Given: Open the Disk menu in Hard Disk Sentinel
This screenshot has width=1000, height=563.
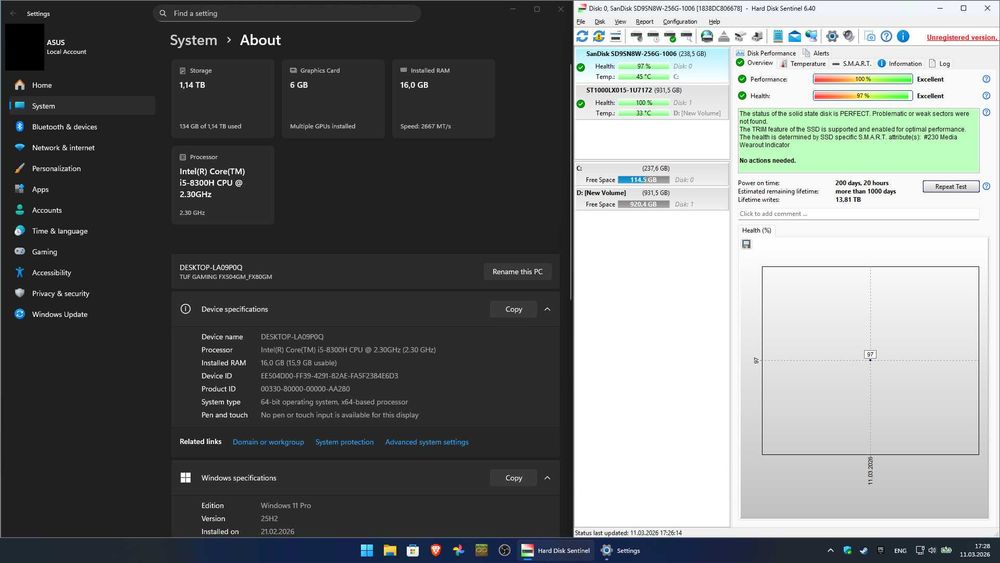Looking at the screenshot, I should [599, 22].
